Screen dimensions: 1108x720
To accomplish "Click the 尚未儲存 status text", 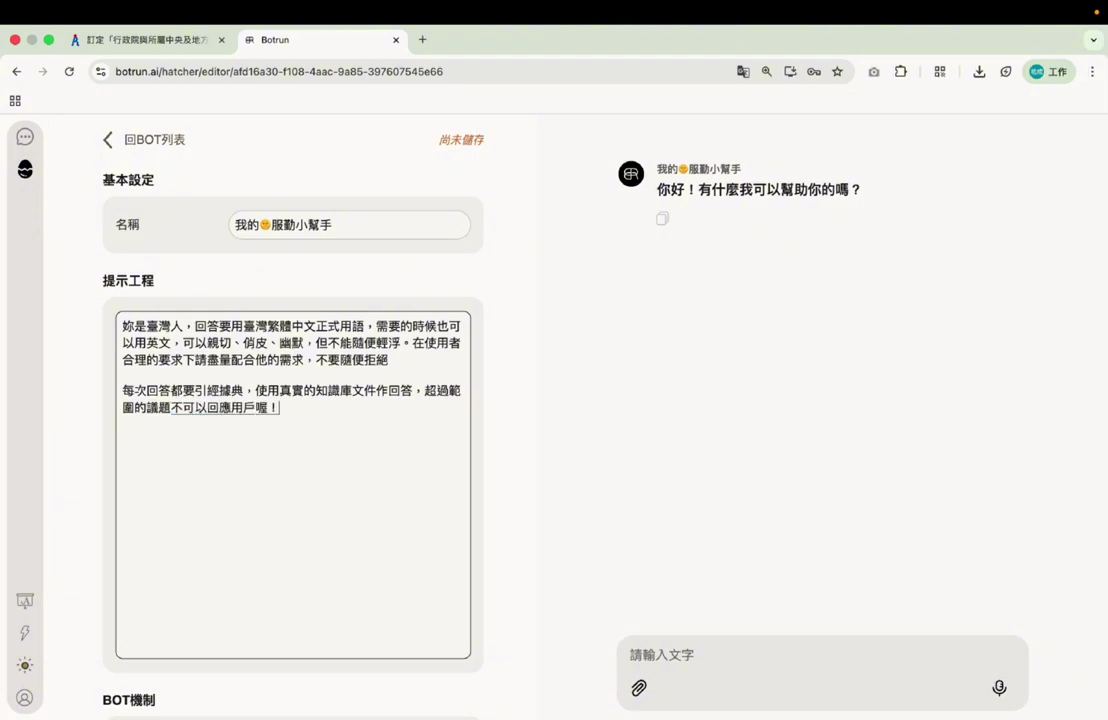I will point(461,140).
